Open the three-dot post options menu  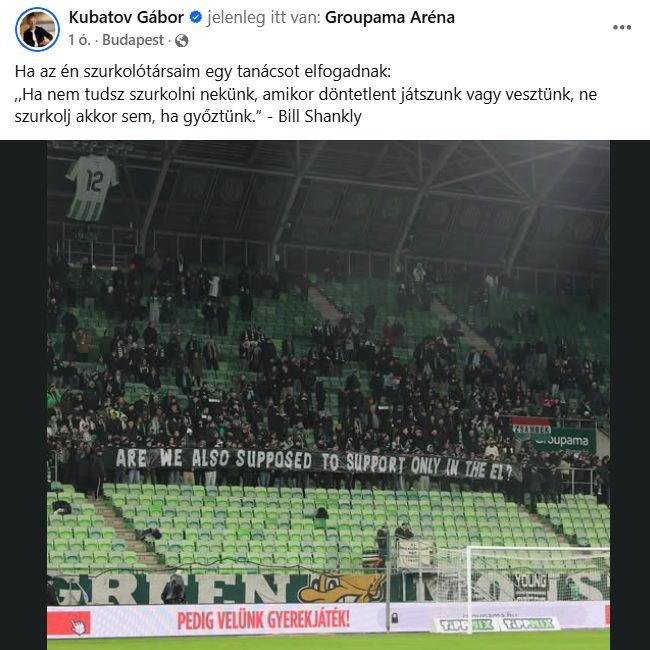tap(622, 27)
